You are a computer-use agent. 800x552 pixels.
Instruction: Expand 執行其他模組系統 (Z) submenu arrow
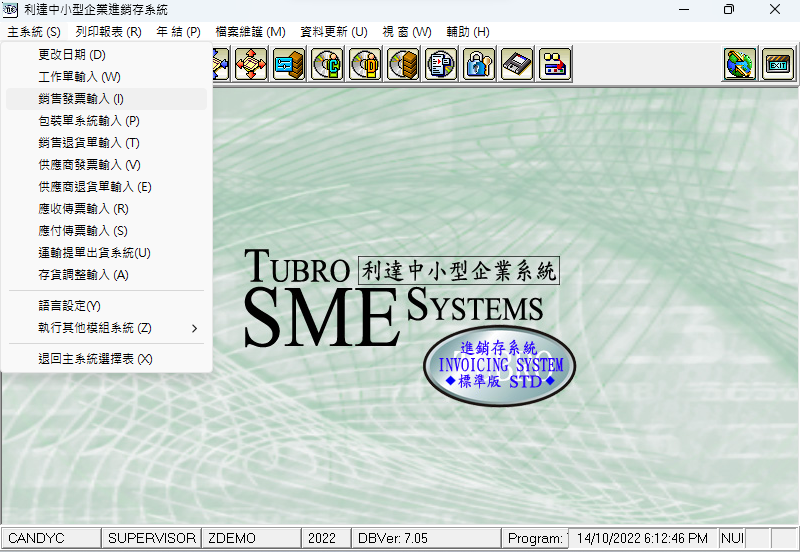tap(194, 328)
